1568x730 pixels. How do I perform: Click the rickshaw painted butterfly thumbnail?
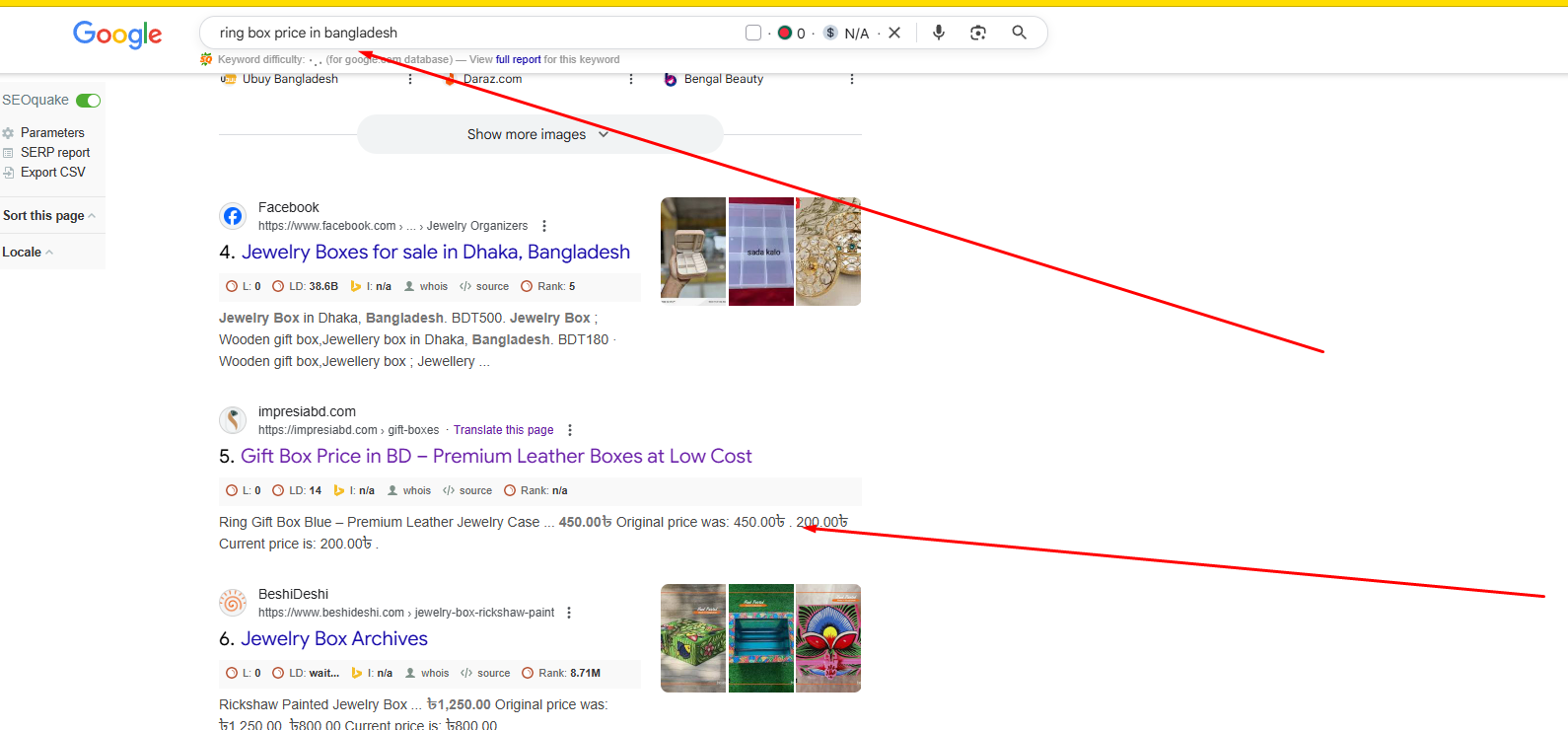pyautogui.click(x=828, y=638)
